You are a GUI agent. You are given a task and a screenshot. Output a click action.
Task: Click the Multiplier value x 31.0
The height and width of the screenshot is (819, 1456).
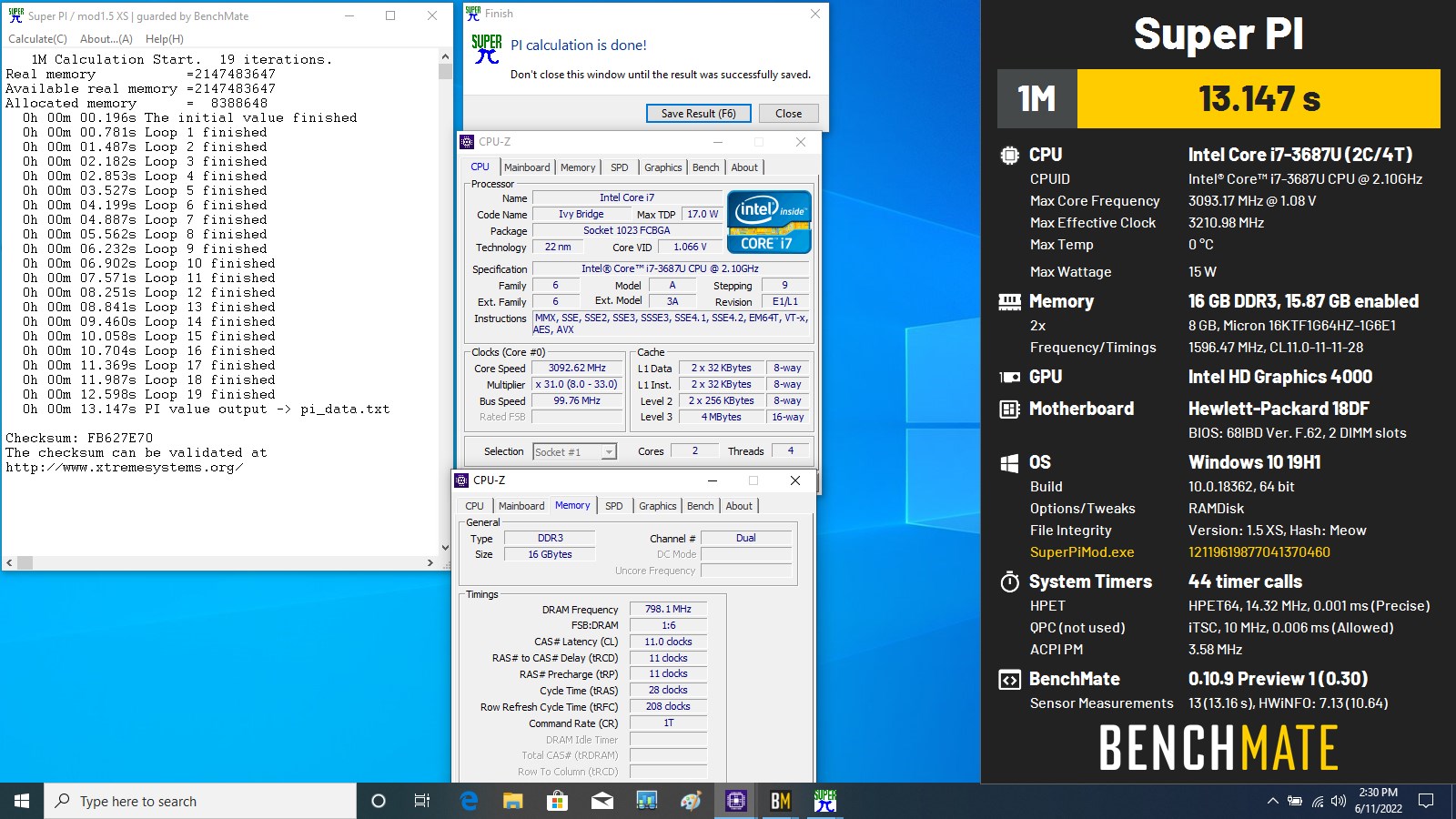point(577,385)
